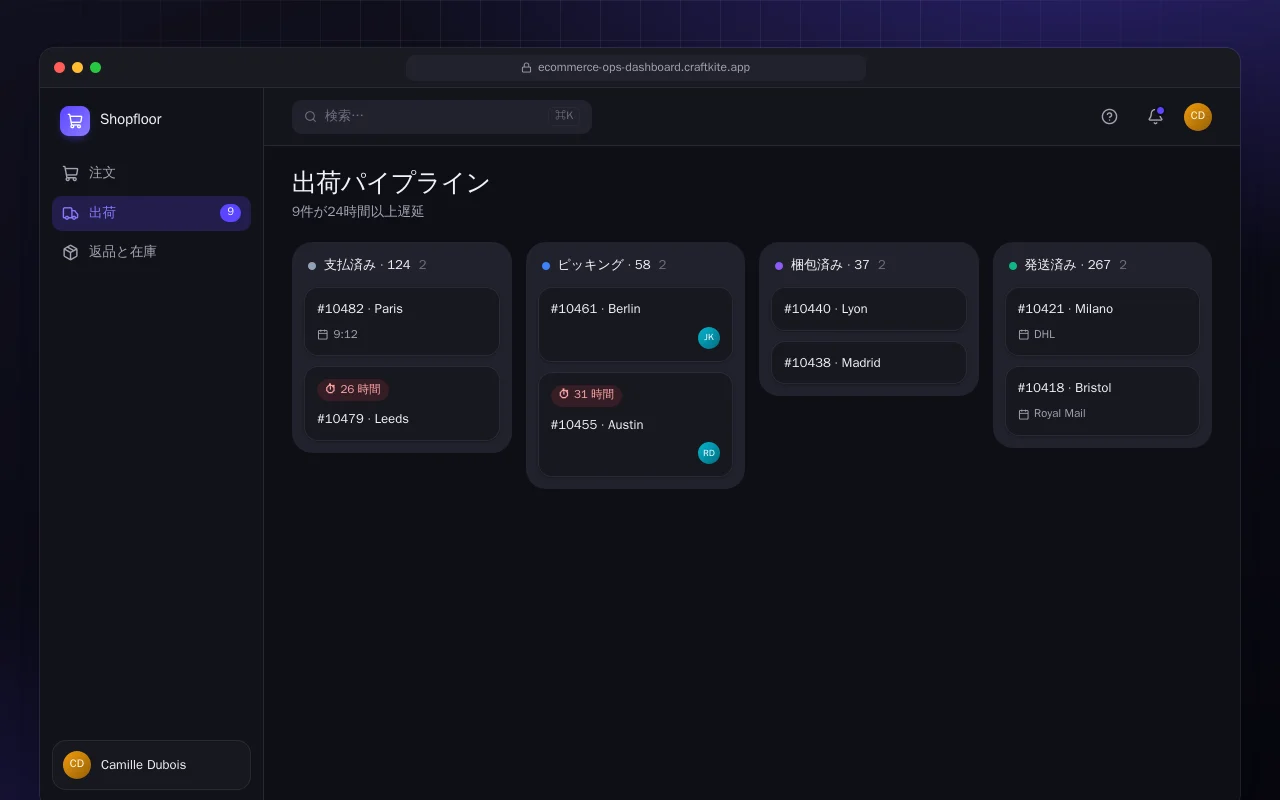Select the 出荷 shipping sidebar item
The image size is (1280, 800).
point(151,213)
